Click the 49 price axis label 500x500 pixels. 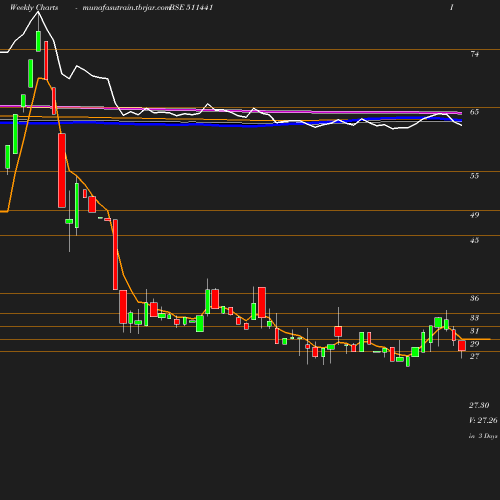click(474, 215)
